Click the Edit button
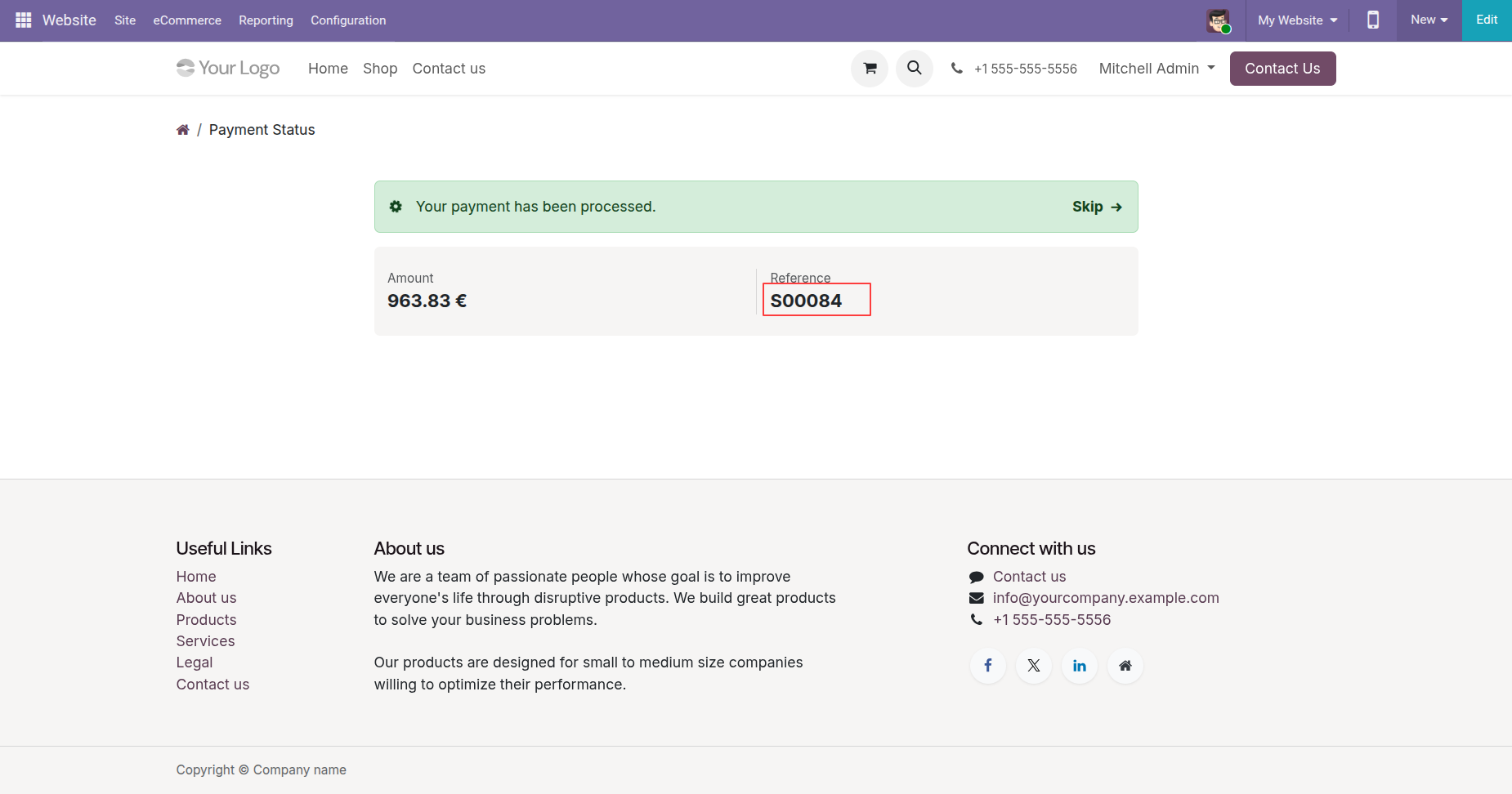This screenshot has height=794, width=1512. 1487,20
